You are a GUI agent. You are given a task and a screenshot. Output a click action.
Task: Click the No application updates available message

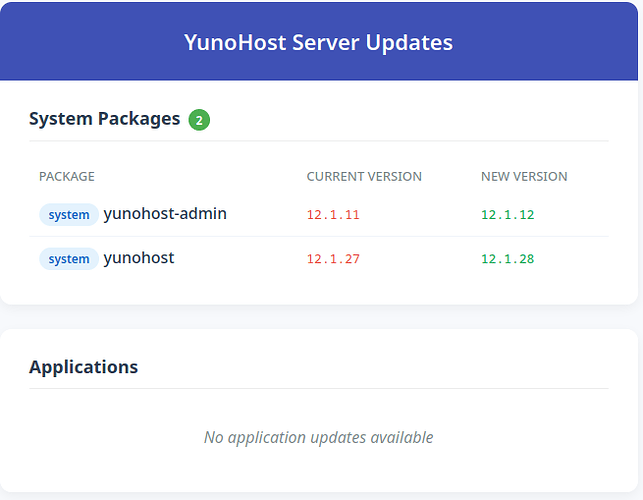(318, 437)
